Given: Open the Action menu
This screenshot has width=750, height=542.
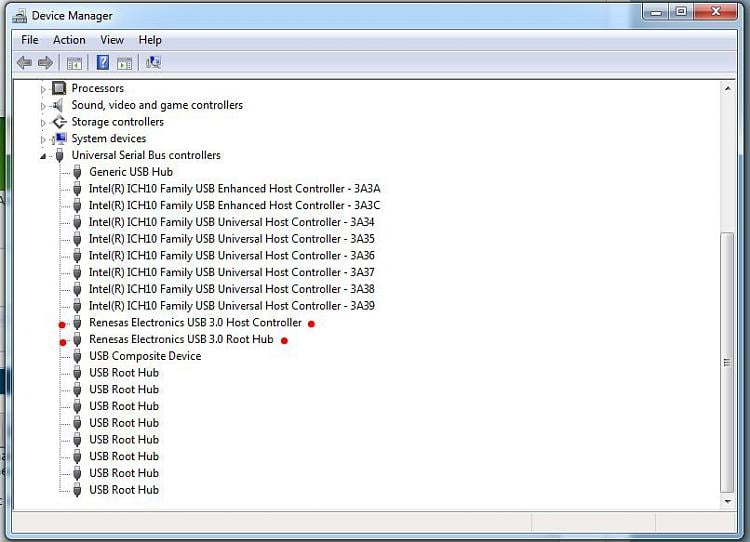Looking at the screenshot, I should (69, 40).
